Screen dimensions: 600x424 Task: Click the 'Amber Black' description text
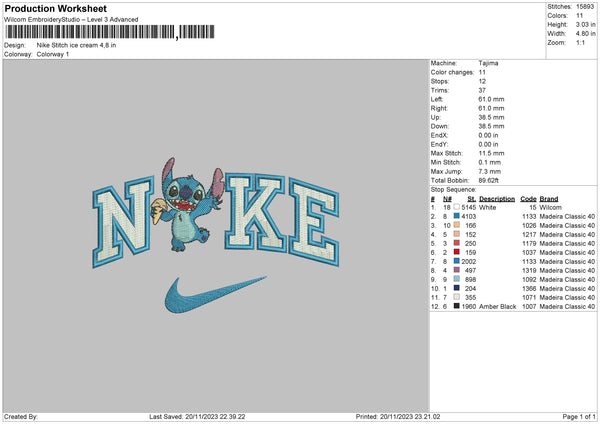tap(497, 307)
